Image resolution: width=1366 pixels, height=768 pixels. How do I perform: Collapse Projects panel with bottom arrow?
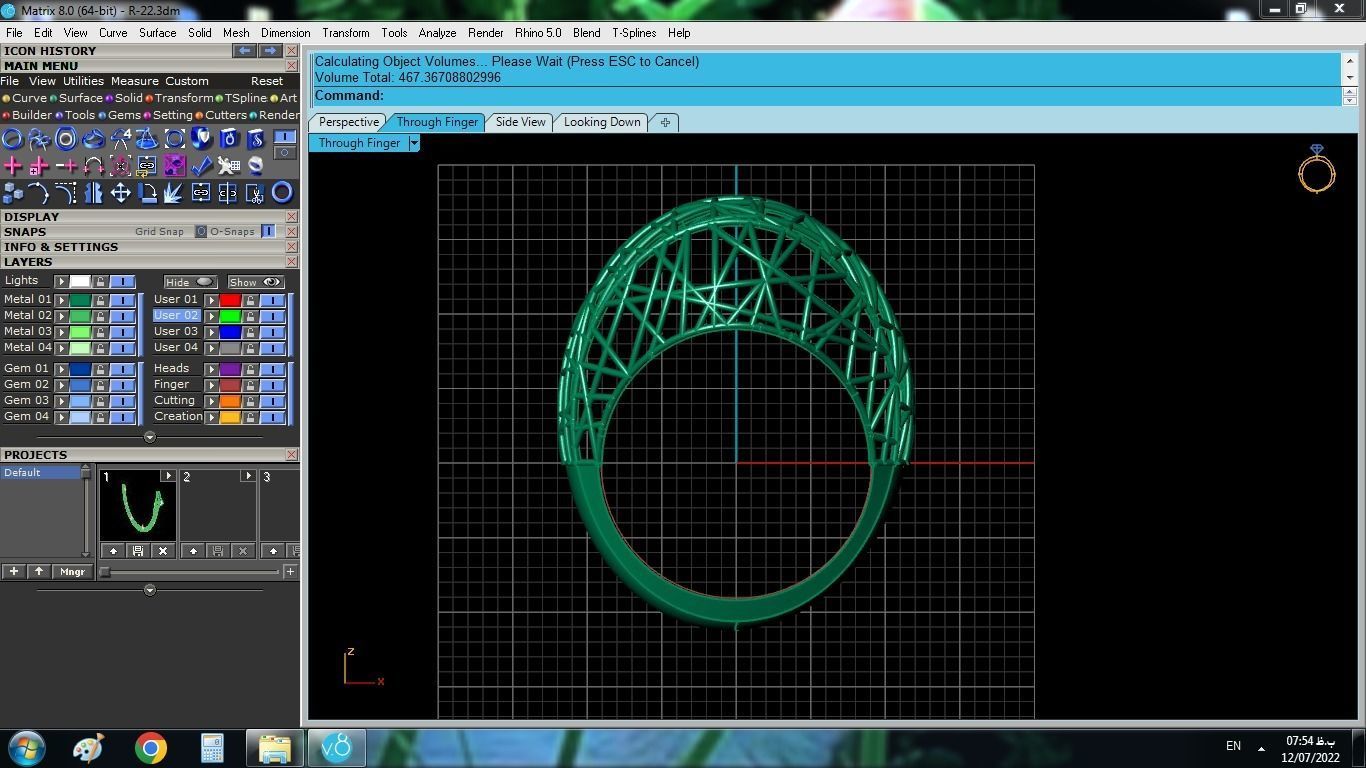coord(150,590)
